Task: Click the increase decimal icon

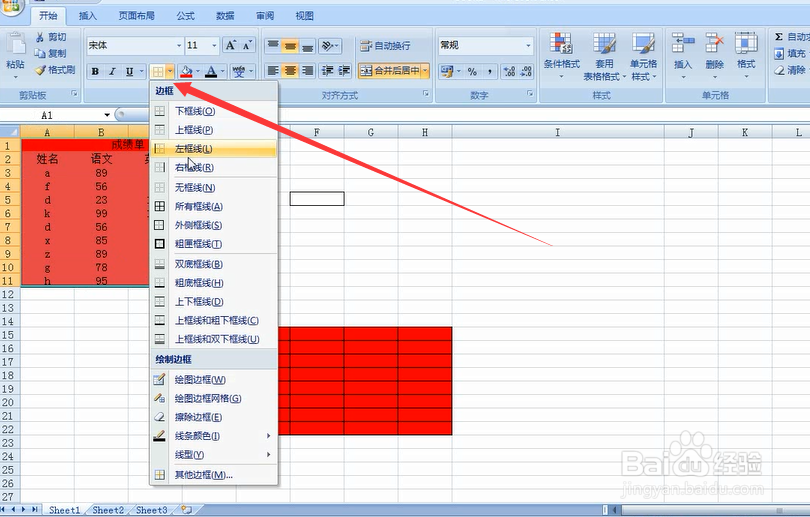Action: 509,71
